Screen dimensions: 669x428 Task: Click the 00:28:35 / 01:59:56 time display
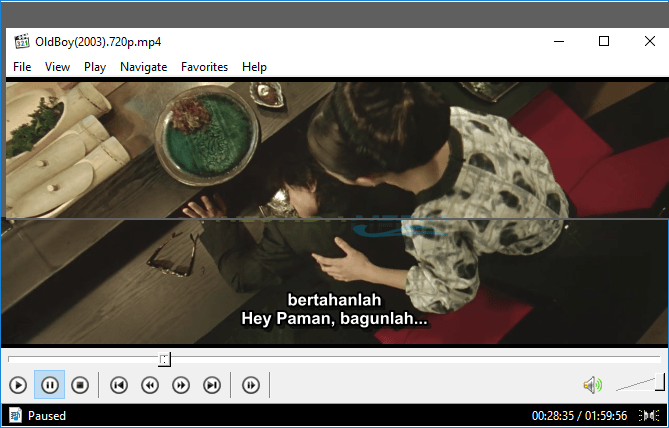[579, 416]
